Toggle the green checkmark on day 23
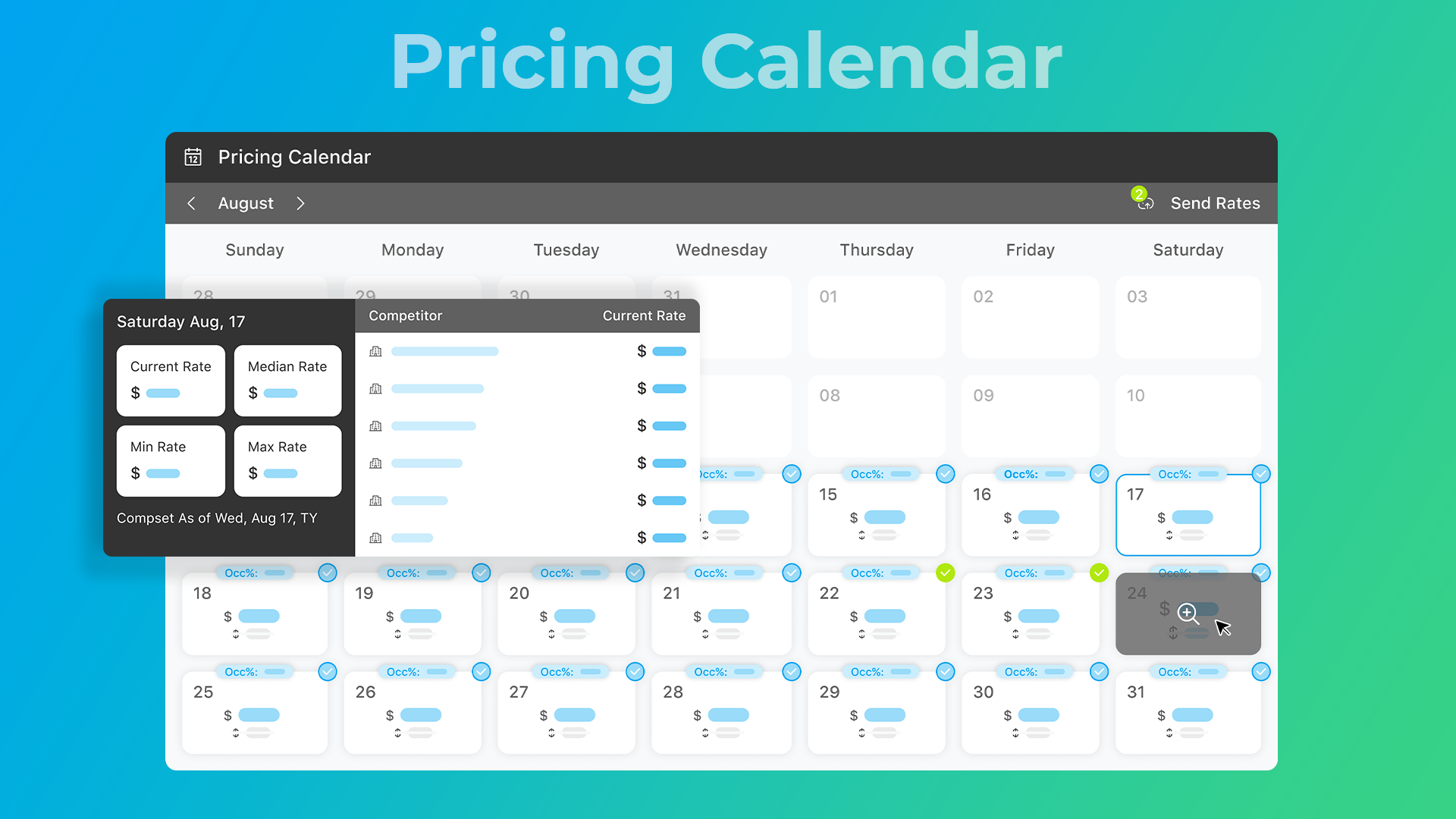1456x819 pixels. pyautogui.click(x=1099, y=573)
